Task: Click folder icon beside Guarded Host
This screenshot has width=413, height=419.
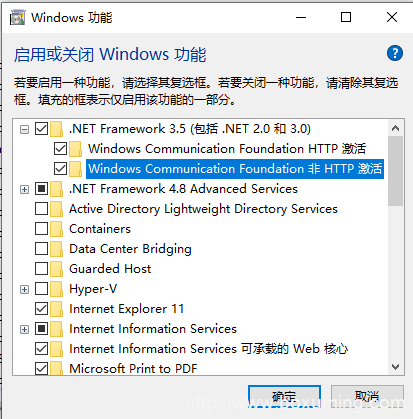Action: pyautogui.click(x=56, y=269)
